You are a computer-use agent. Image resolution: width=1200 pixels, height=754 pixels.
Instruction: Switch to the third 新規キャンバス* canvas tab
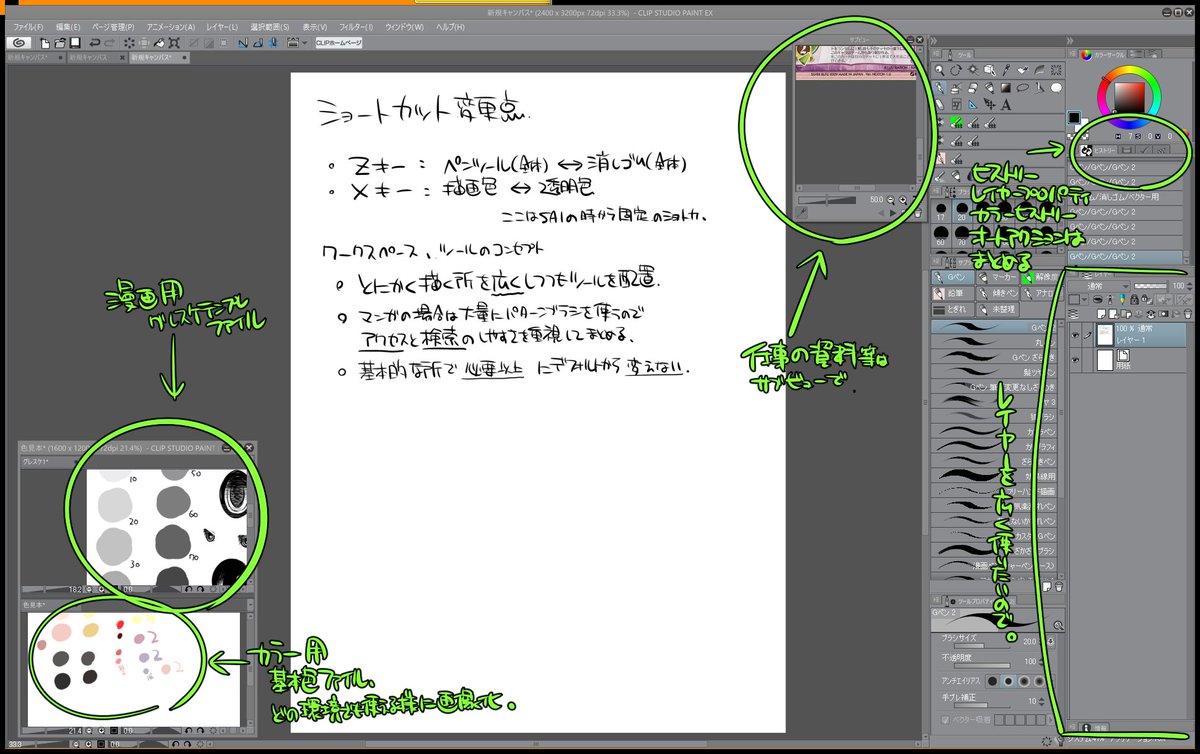[x=159, y=57]
